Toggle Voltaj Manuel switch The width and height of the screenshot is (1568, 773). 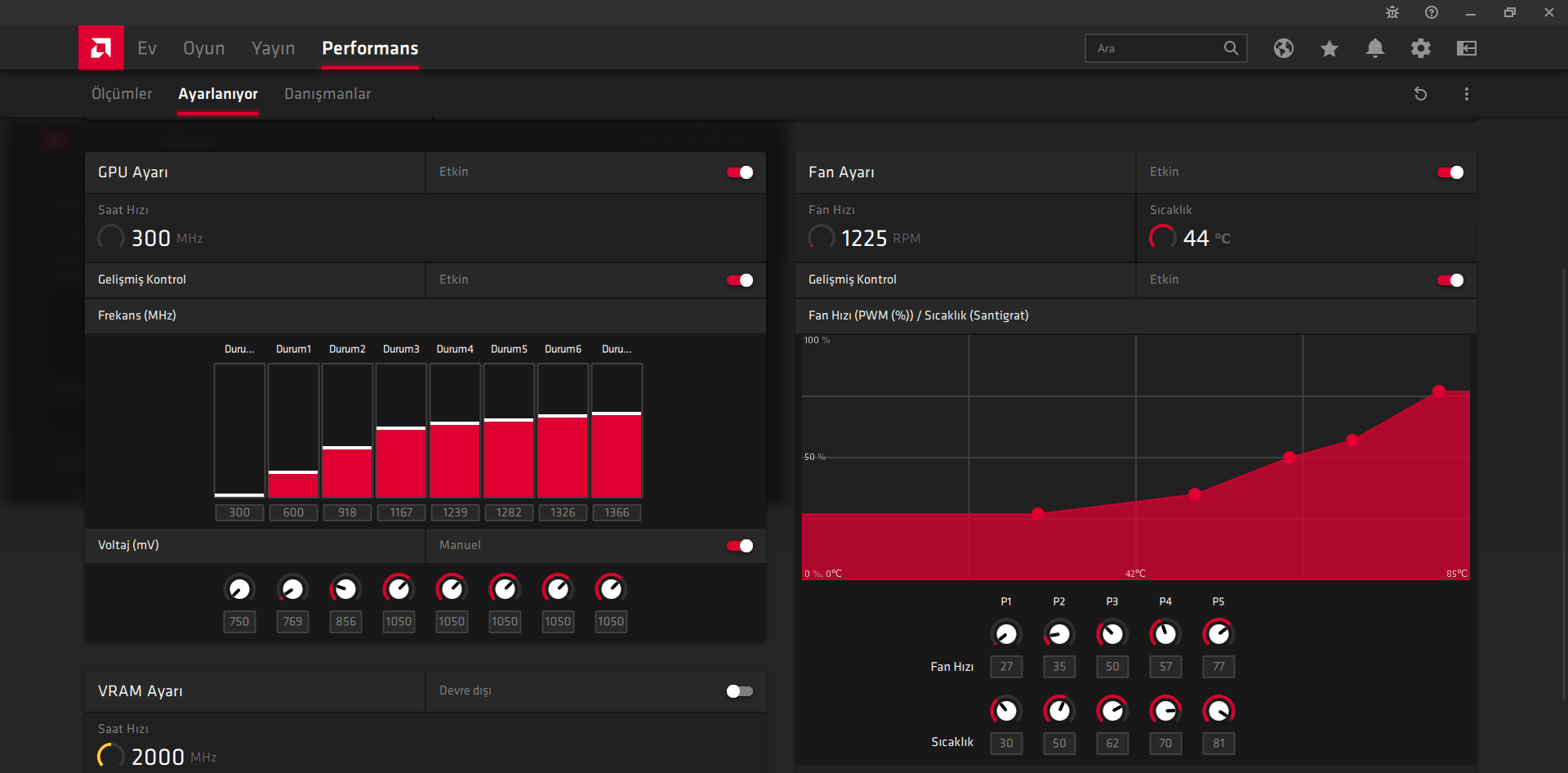[740, 546]
